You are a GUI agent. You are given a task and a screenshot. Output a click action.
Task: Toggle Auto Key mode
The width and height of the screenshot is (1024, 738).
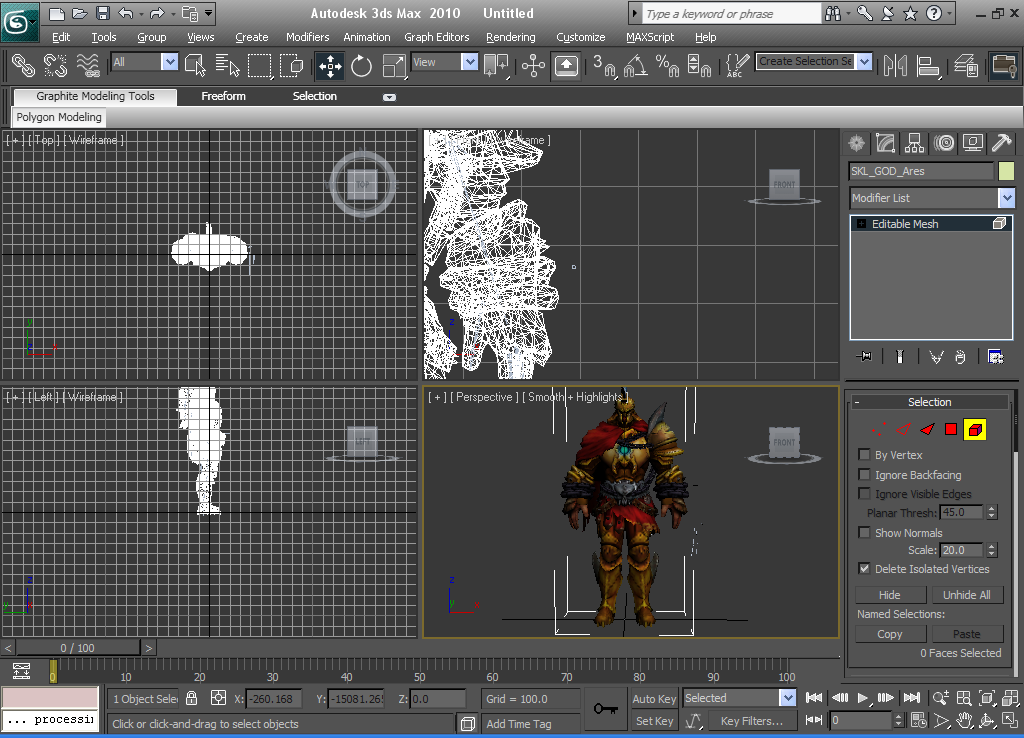click(x=654, y=698)
